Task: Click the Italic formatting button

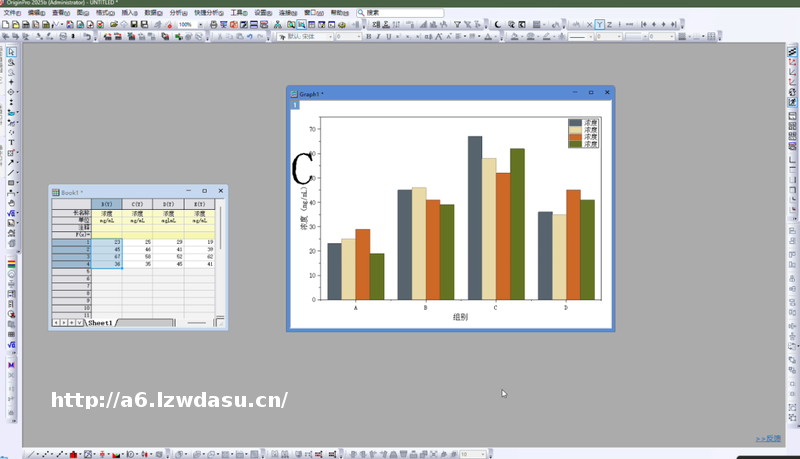Action: pos(377,36)
